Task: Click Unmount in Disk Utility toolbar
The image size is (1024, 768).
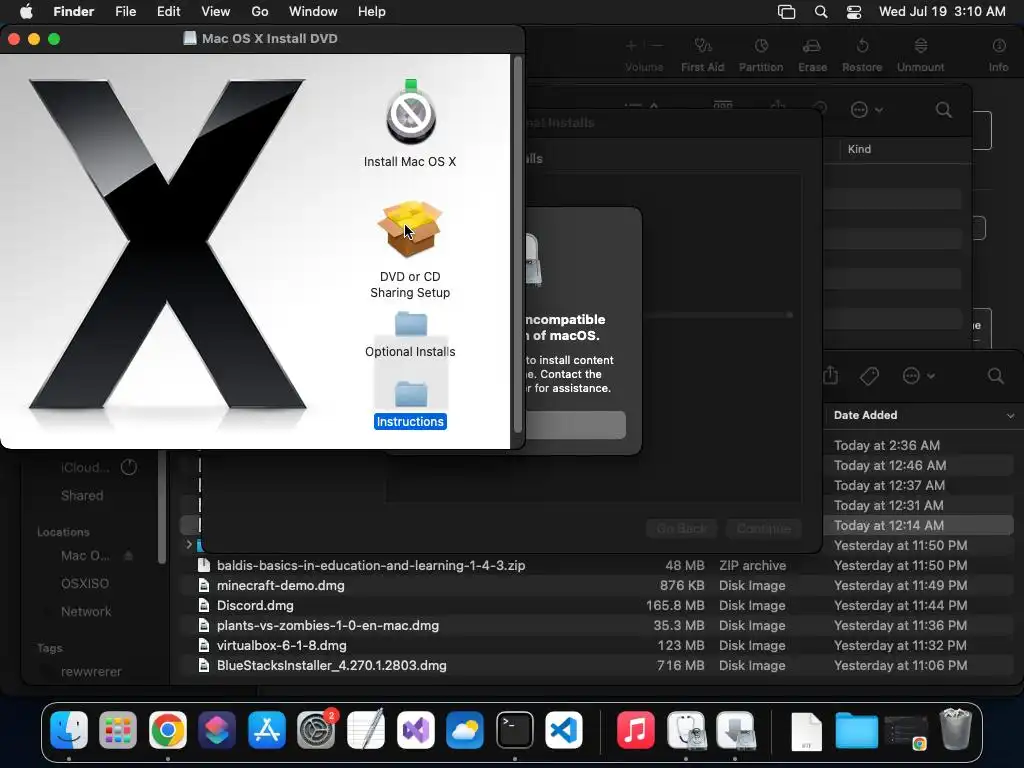Action: click(x=920, y=55)
